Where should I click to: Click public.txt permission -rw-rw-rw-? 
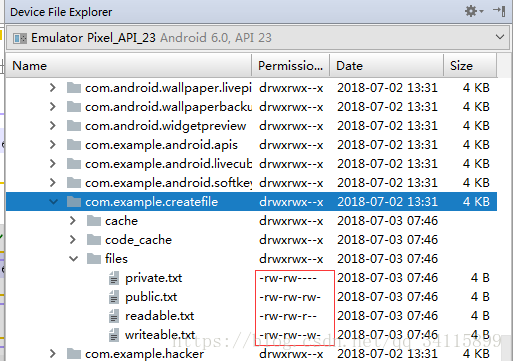[x=290, y=297]
